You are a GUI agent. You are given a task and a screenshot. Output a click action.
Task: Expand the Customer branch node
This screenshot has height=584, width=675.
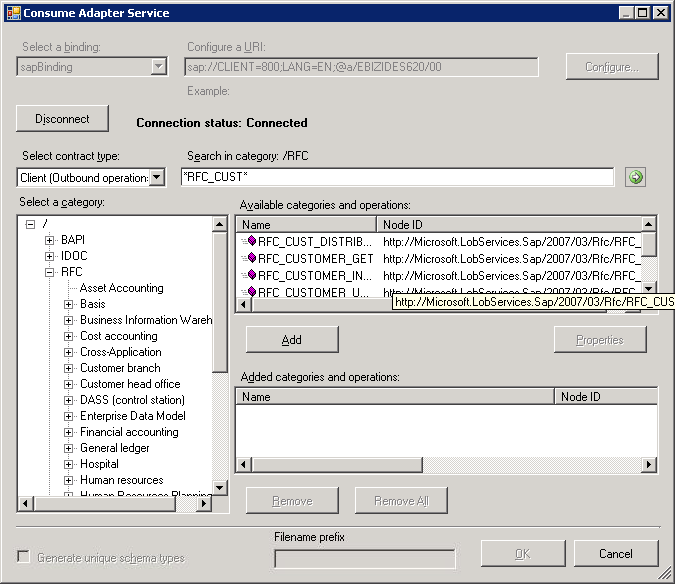(68, 368)
